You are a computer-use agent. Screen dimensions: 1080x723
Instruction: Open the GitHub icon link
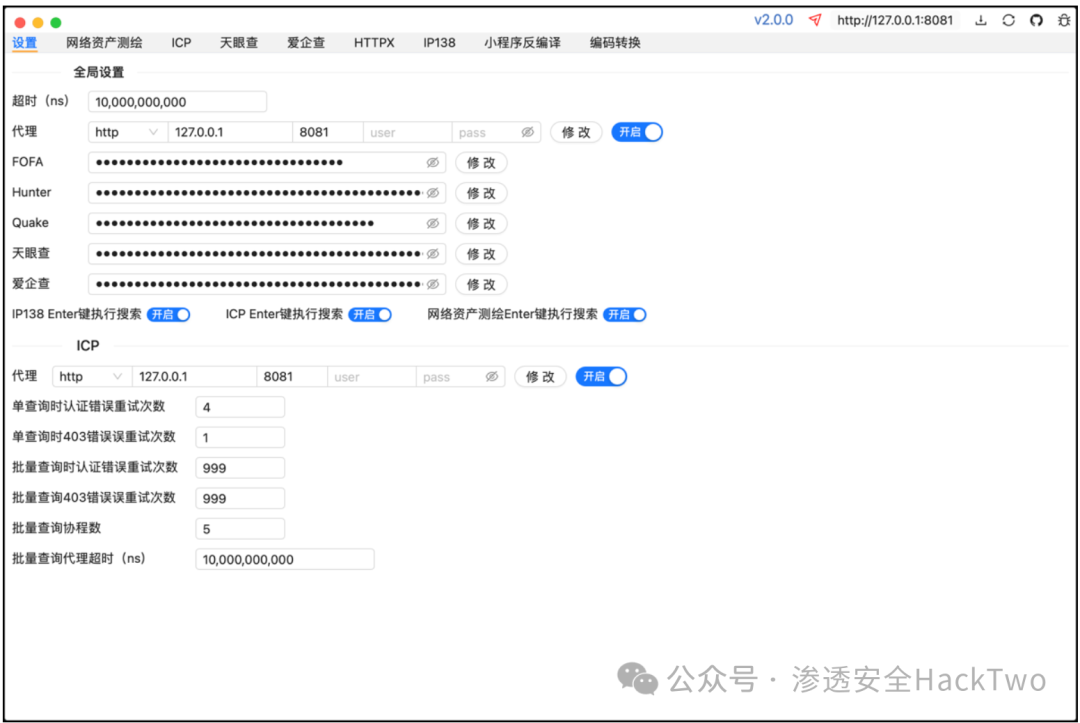coord(1036,20)
